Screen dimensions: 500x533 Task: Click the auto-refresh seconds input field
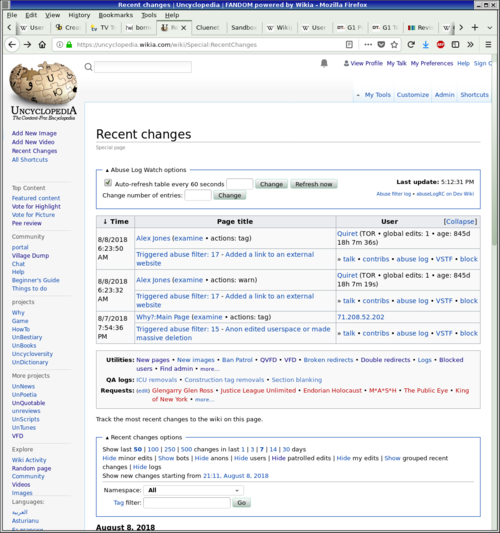240,184
